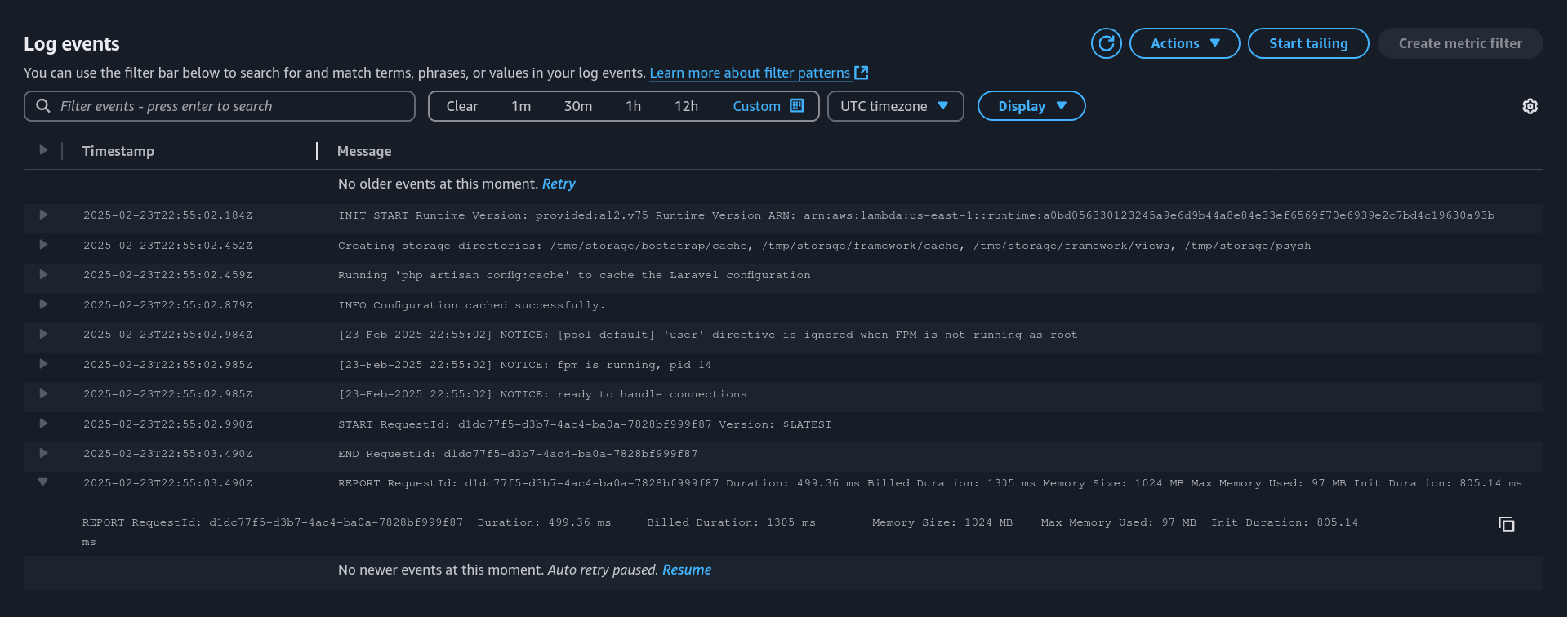Screen dimensions: 1568x617
Task: Click timestamp 2025-02-23T22:55:02.990Z
Action: [x=167, y=424]
